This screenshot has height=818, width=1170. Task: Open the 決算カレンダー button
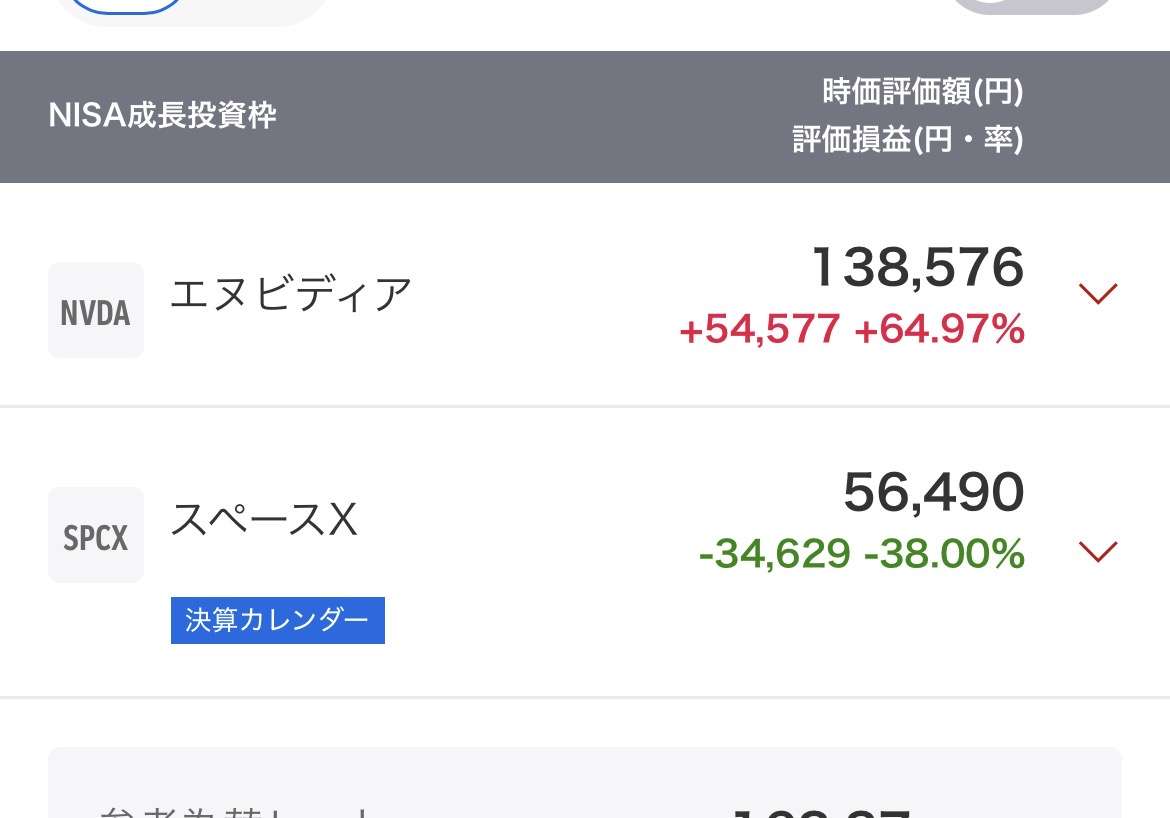[278, 620]
